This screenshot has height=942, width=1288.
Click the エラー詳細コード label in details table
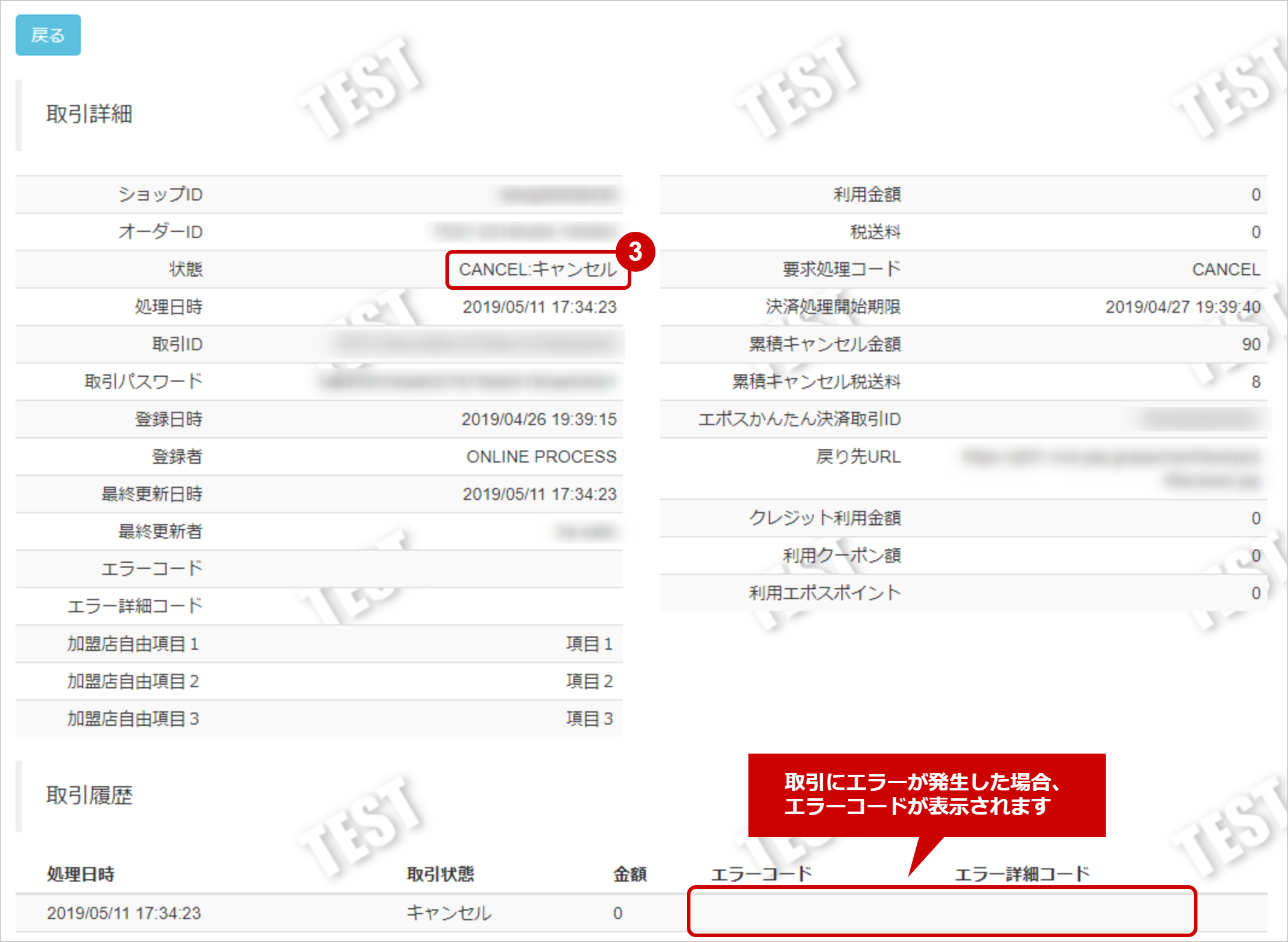(x=135, y=606)
